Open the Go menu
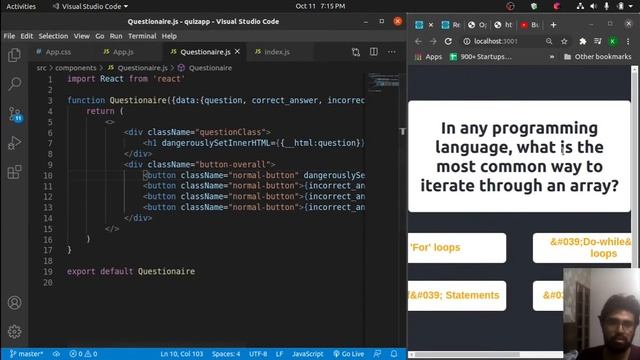 coord(100,36)
